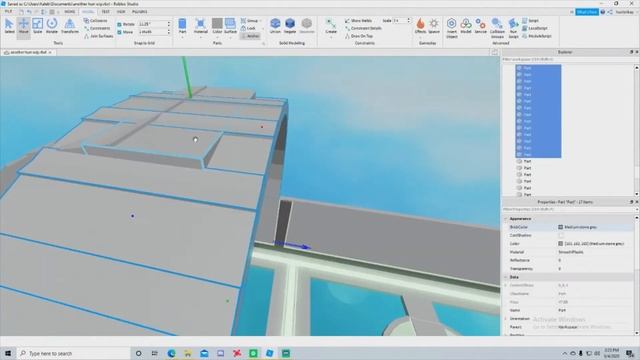Toggle Show Welds

pos(358,20)
